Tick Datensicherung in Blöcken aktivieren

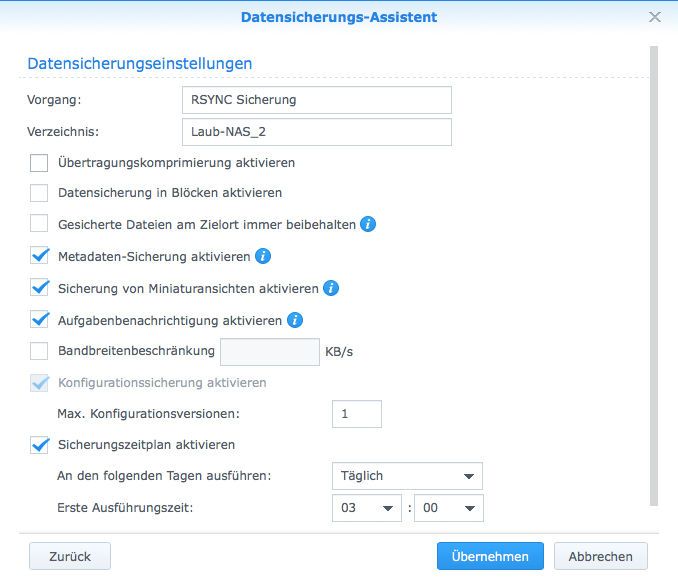[39, 193]
